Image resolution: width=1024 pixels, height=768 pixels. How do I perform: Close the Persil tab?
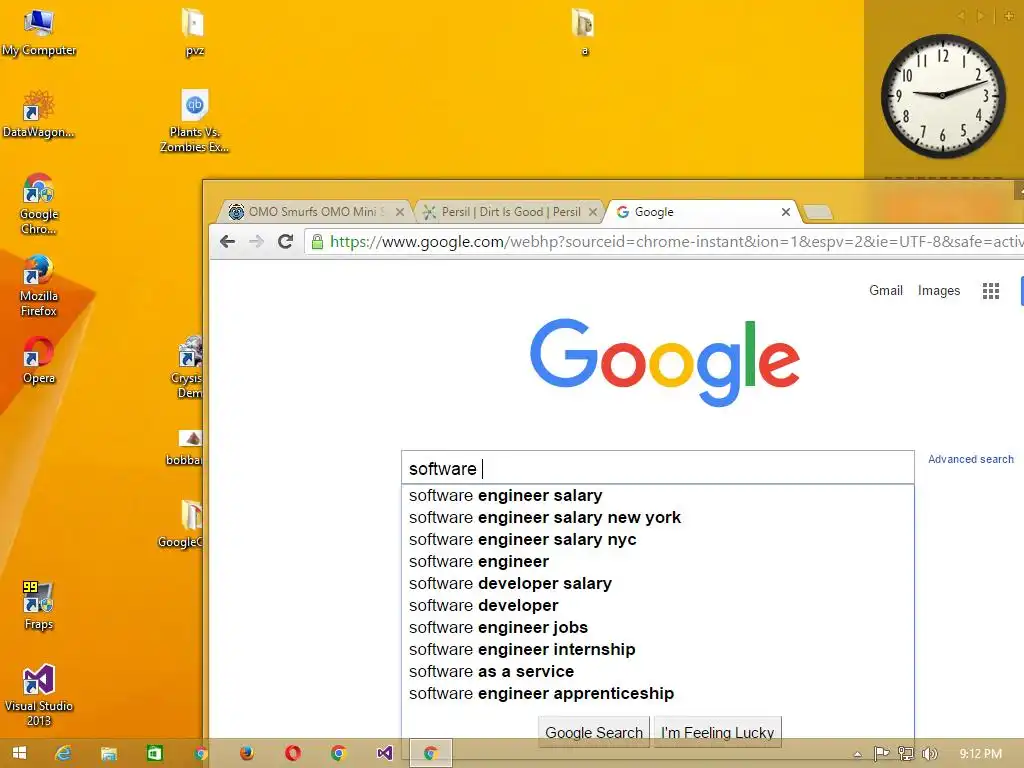point(592,212)
